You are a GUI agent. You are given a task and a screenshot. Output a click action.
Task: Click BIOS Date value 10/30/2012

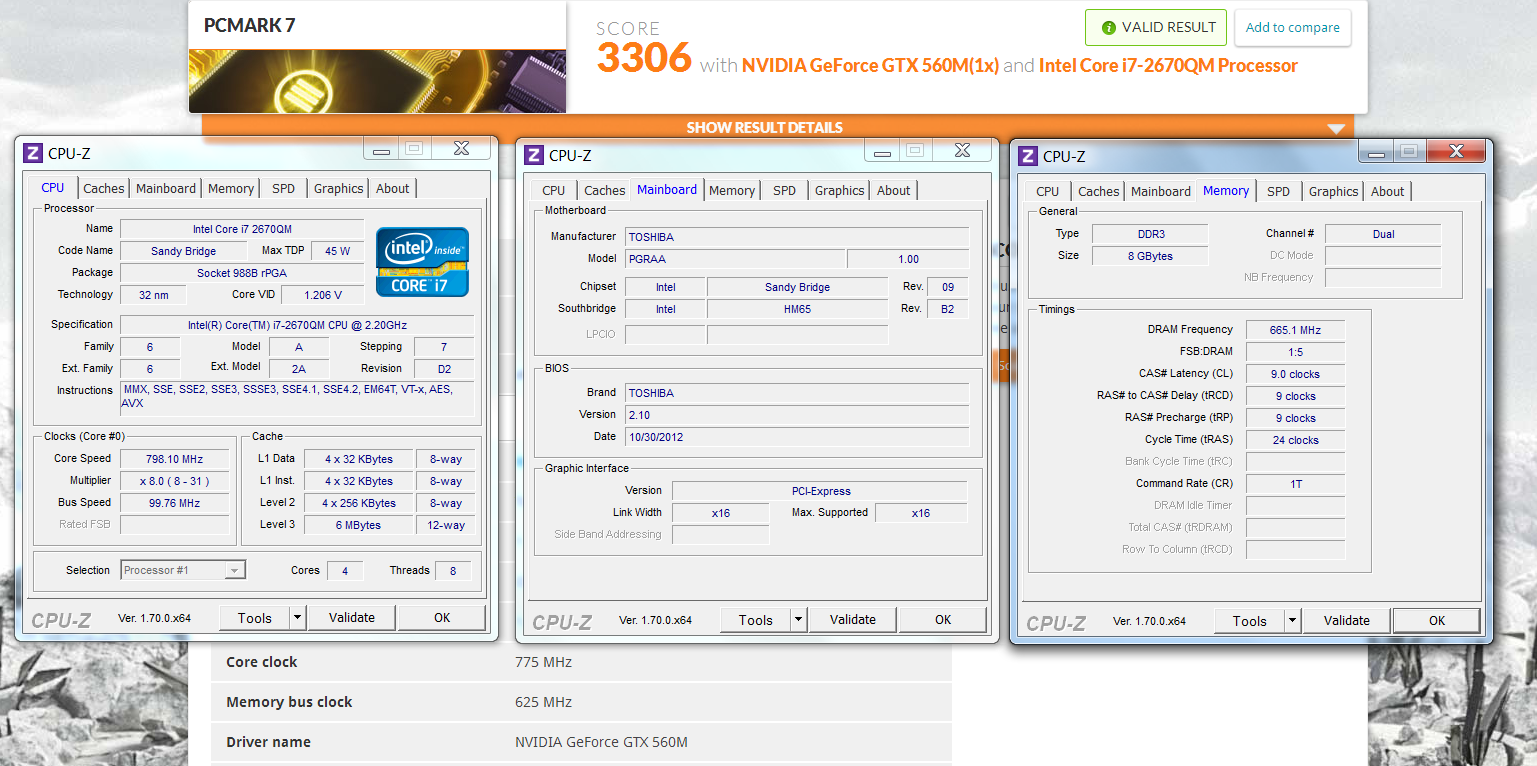tap(797, 437)
